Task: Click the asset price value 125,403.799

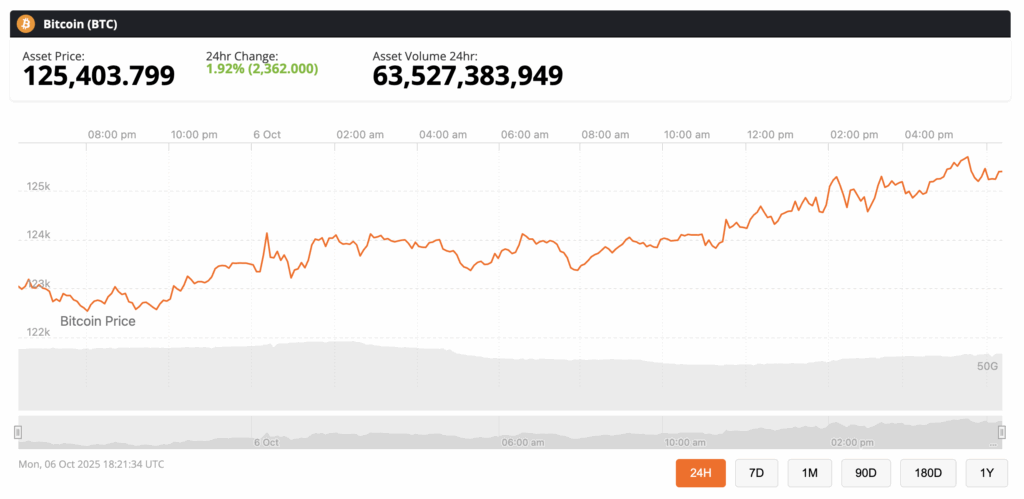Action: pos(98,75)
